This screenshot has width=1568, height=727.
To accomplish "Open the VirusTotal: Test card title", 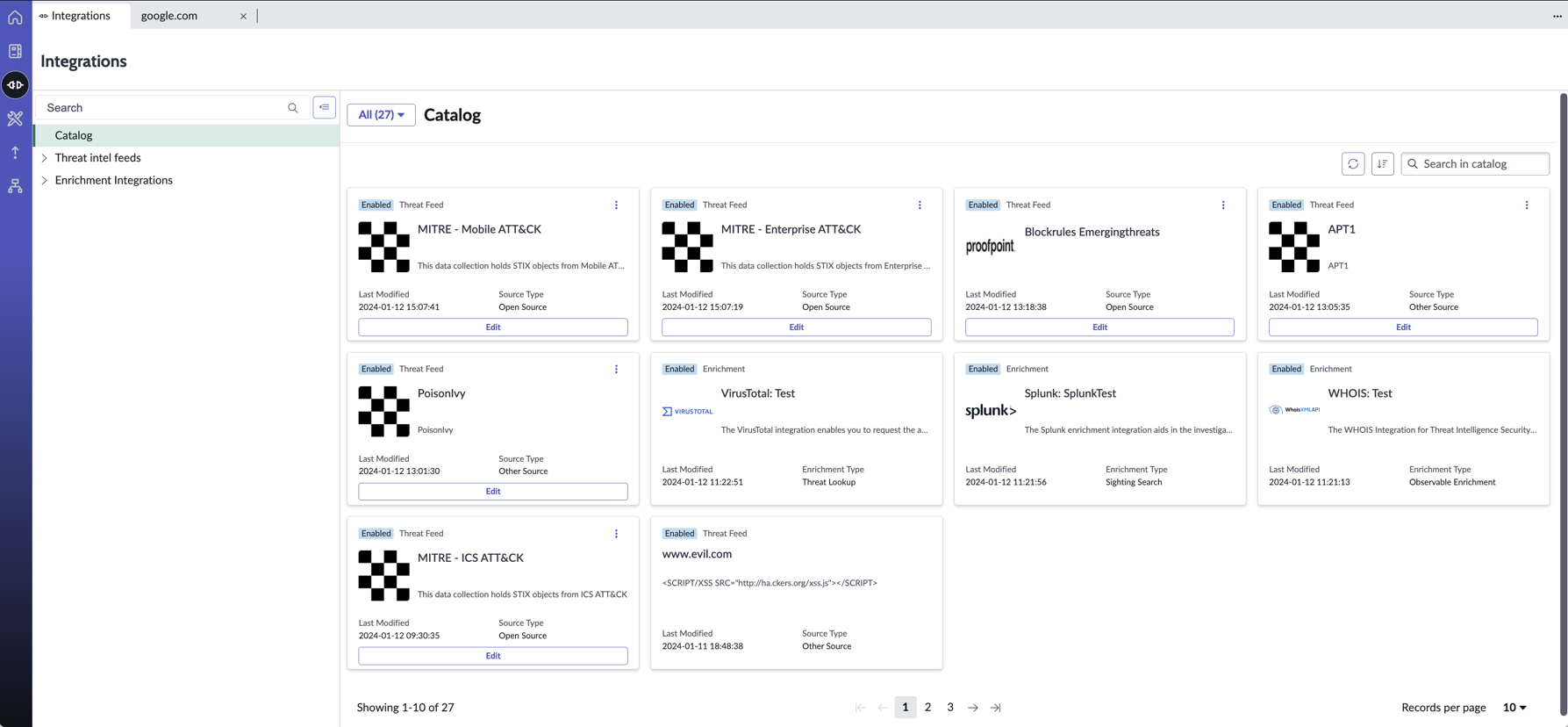I will (758, 393).
